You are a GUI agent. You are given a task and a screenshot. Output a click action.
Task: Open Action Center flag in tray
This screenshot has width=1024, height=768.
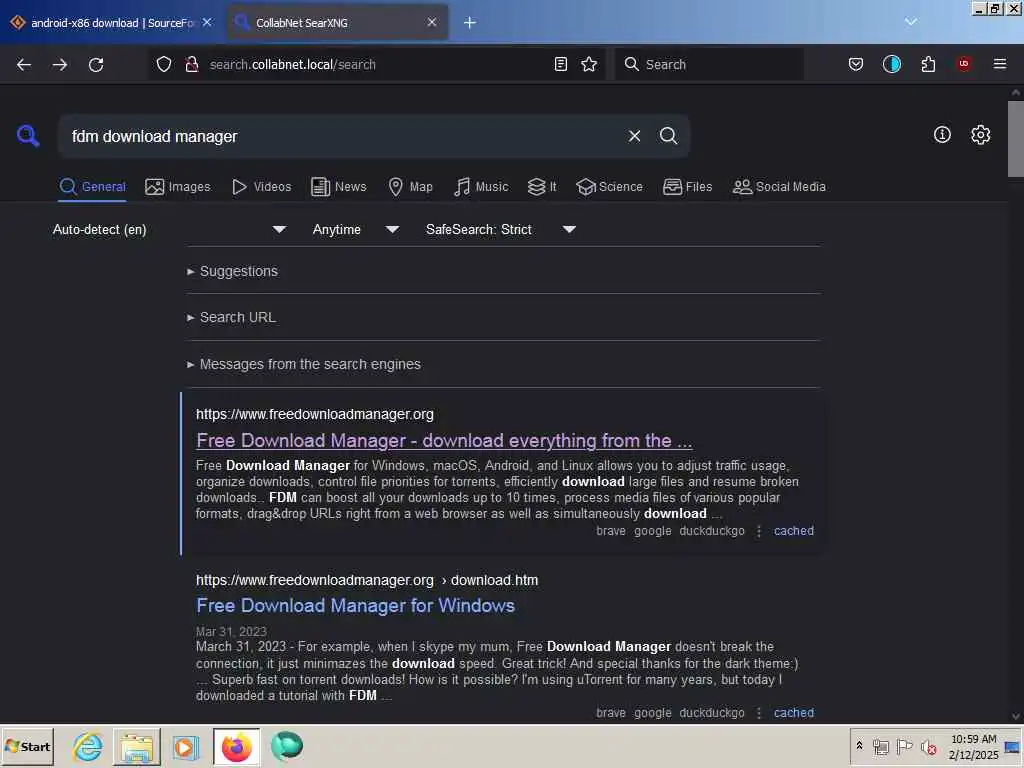coord(904,746)
